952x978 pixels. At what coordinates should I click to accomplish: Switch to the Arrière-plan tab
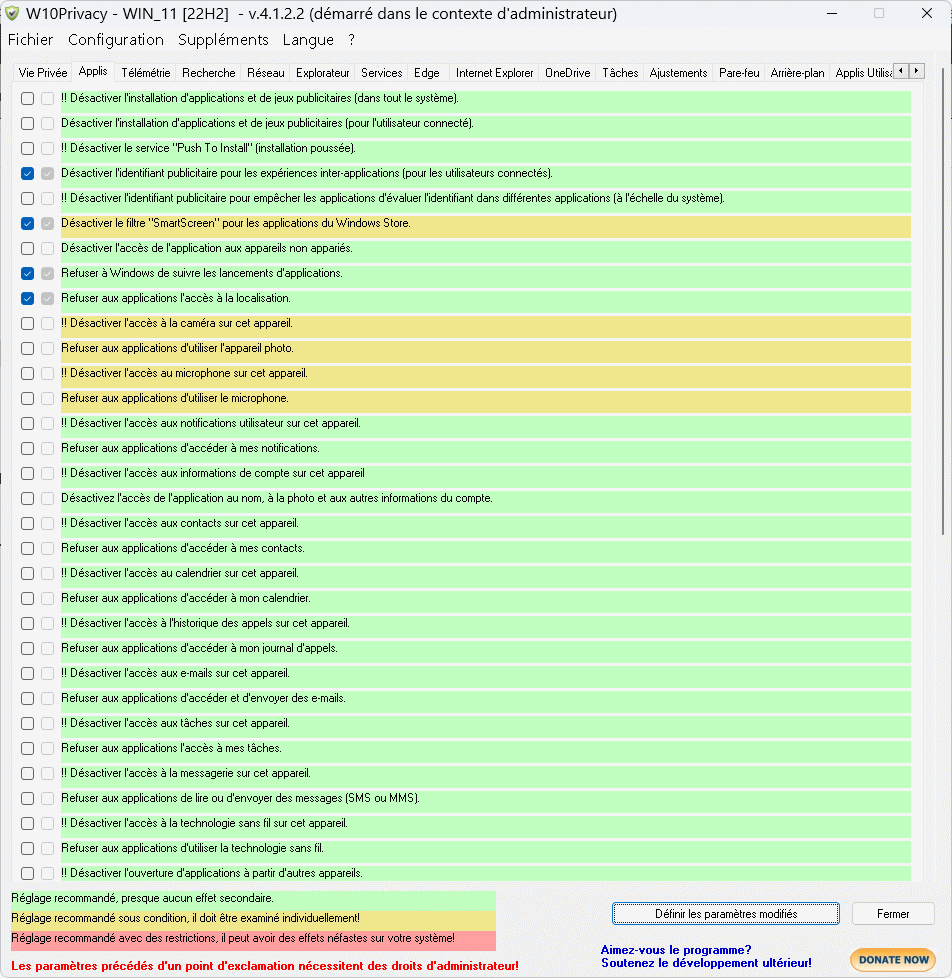797,73
